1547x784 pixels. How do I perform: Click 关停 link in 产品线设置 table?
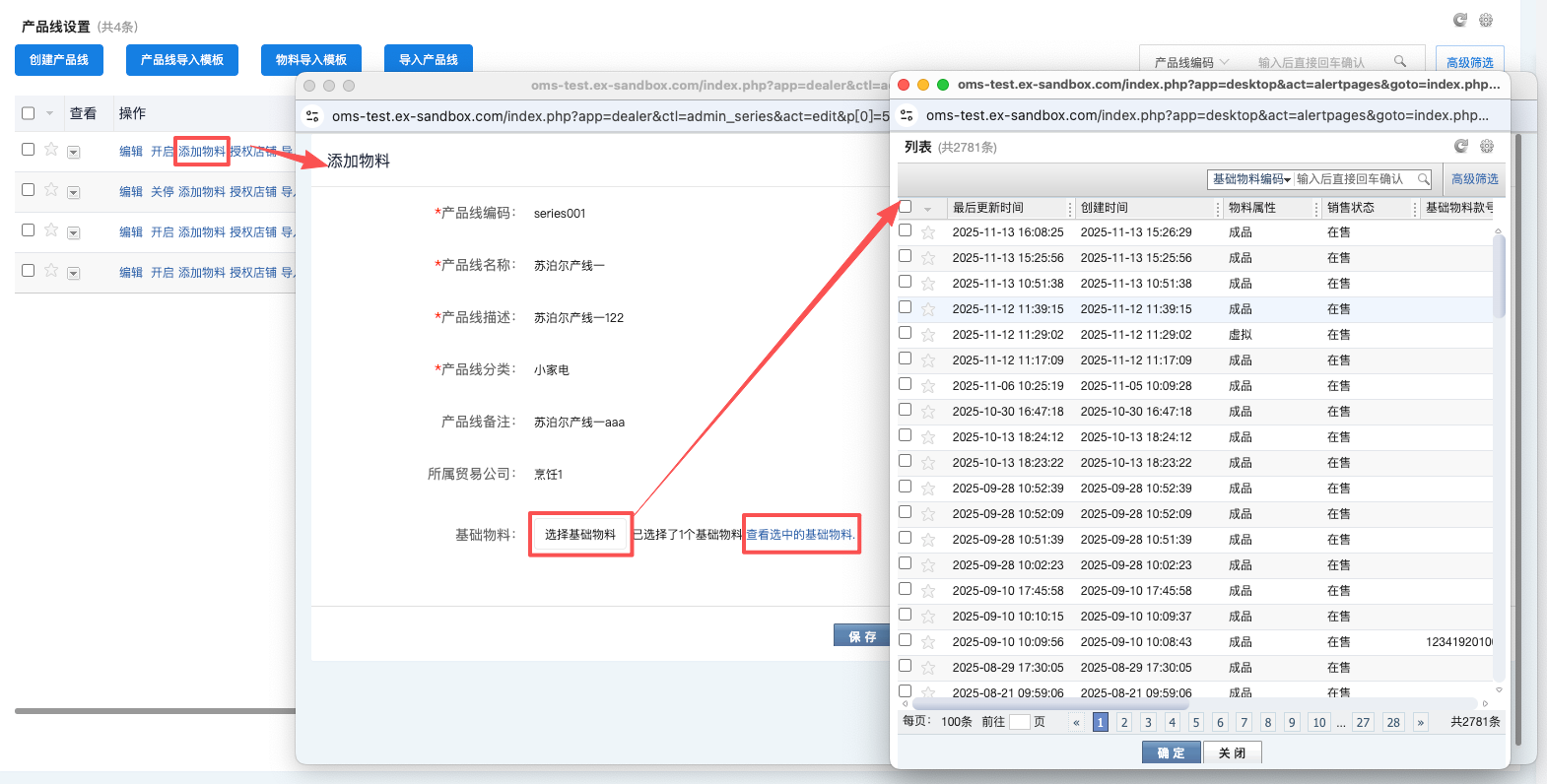click(x=163, y=192)
